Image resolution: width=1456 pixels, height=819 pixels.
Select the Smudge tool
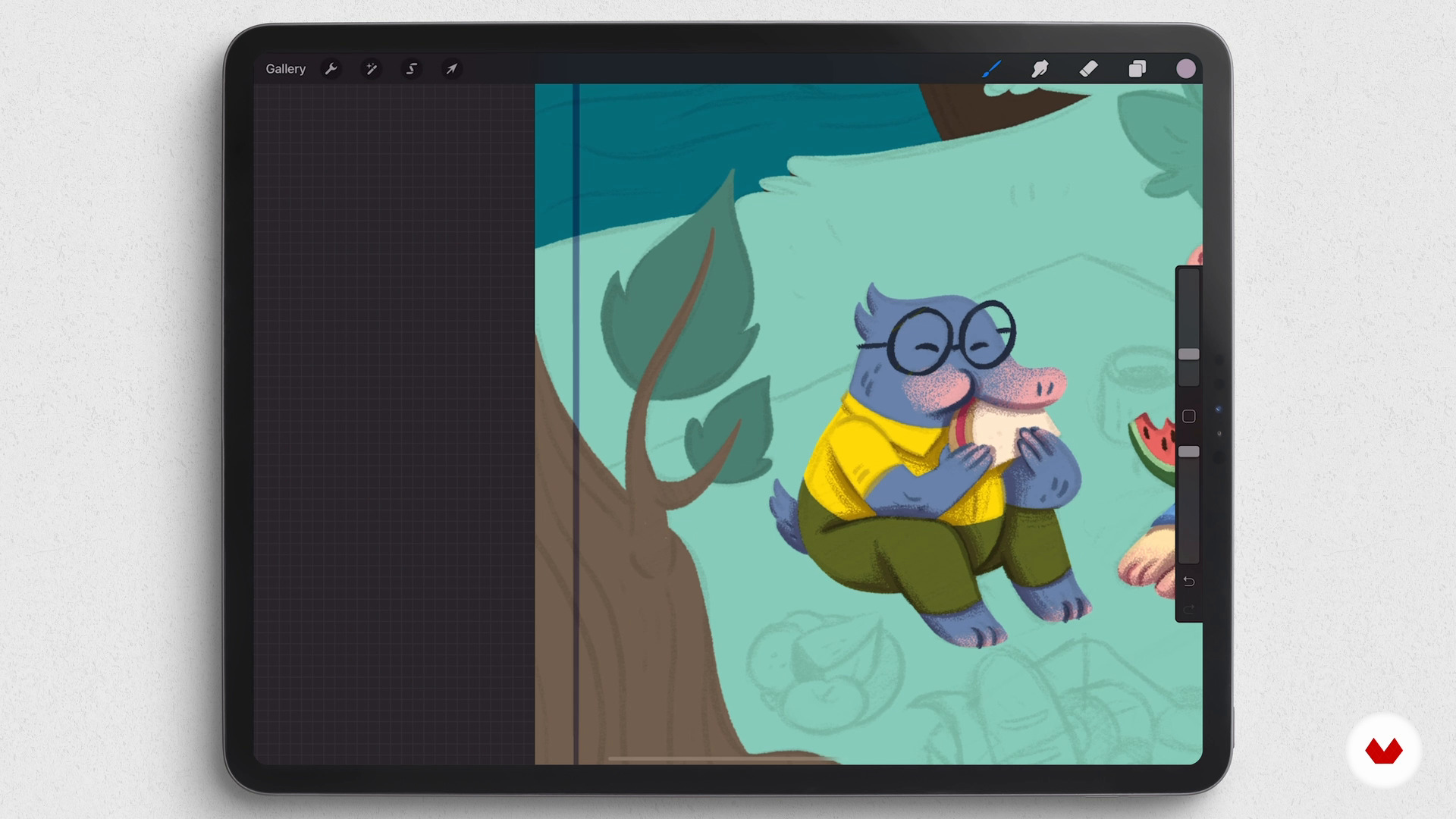[1040, 69]
